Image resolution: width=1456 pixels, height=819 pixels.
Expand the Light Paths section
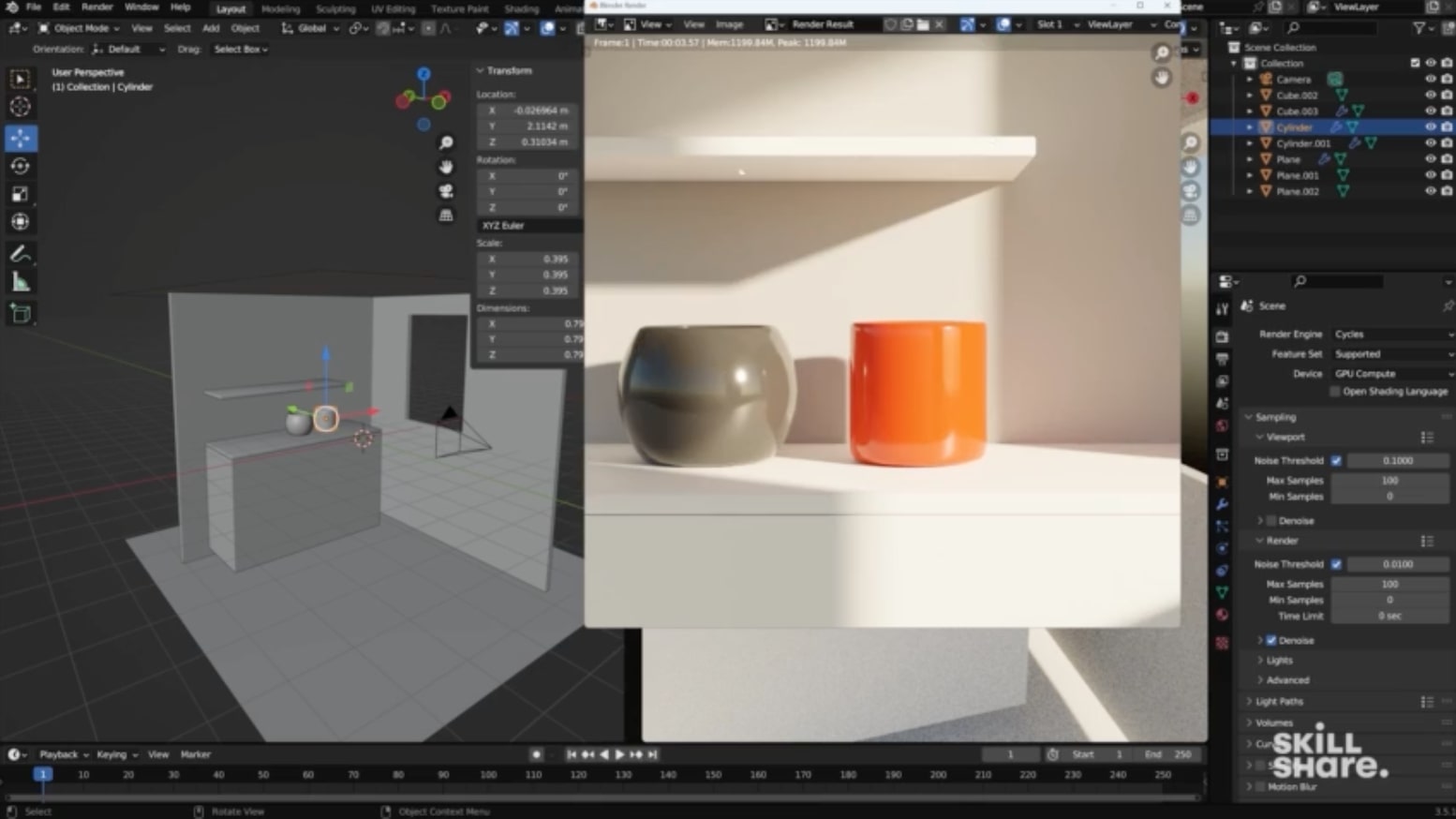coord(1279,701)
